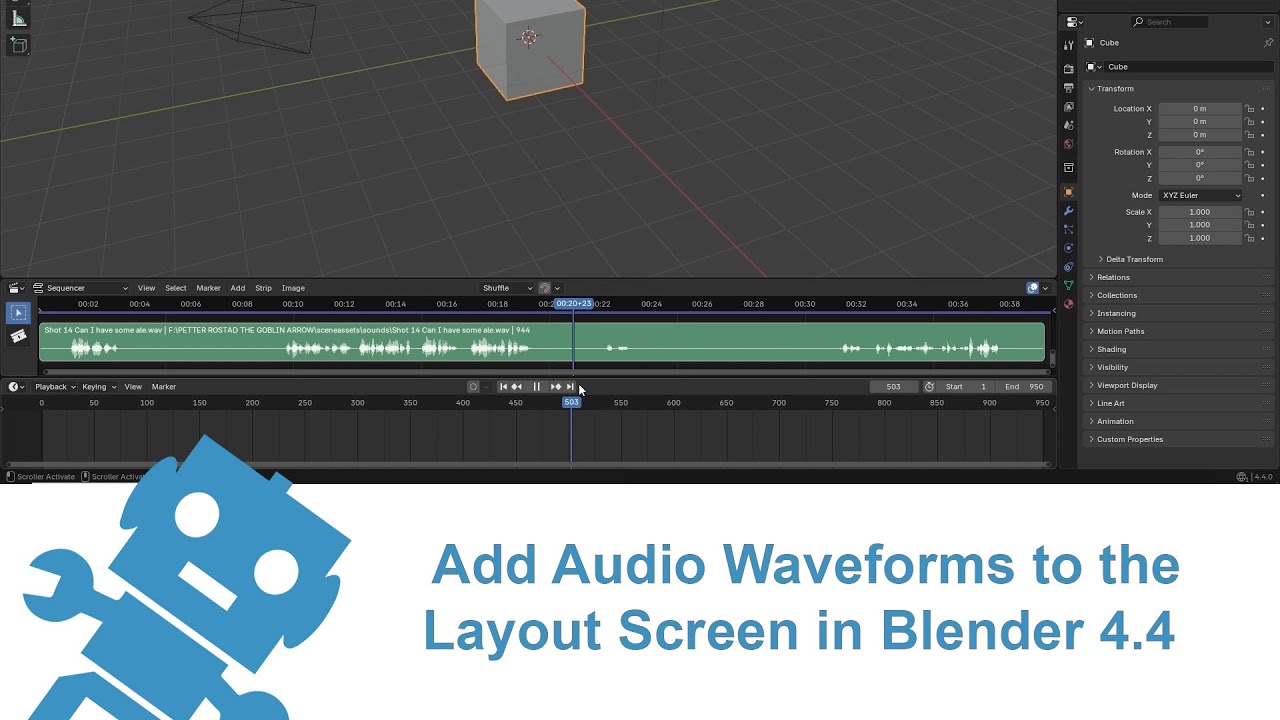Expand the Viewport Display panel
Viewport: 1280px width, 720px height.
(x=1127, y=385)
